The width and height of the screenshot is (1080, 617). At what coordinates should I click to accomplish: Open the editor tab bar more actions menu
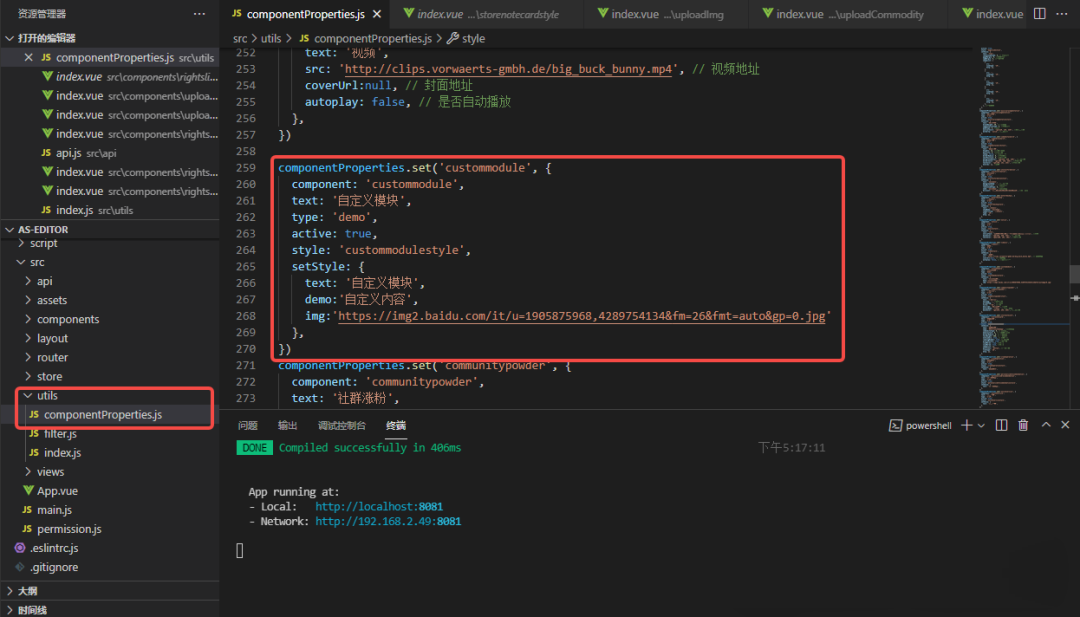point(1063,14)
